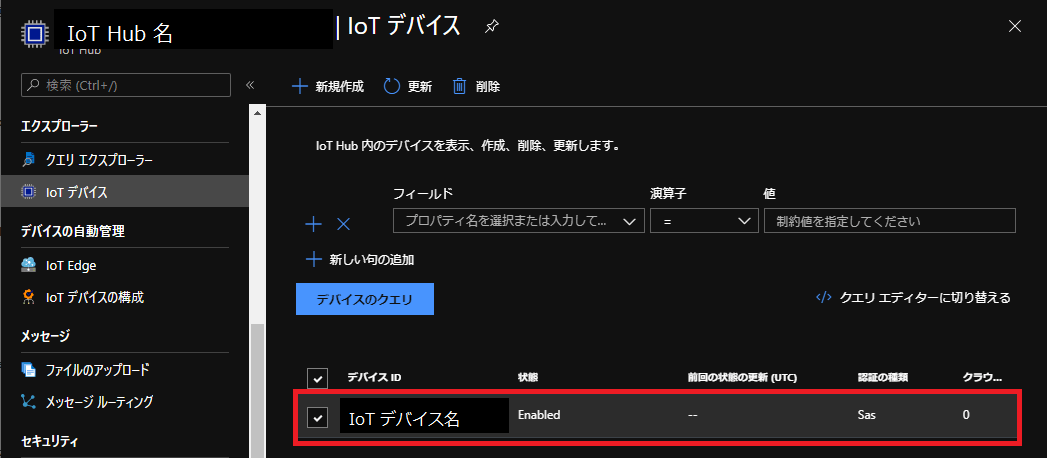The width and height of the screenshot is (1047, 458).
Task: Open the フィールド property name dropdown
Action: (519, 221)
